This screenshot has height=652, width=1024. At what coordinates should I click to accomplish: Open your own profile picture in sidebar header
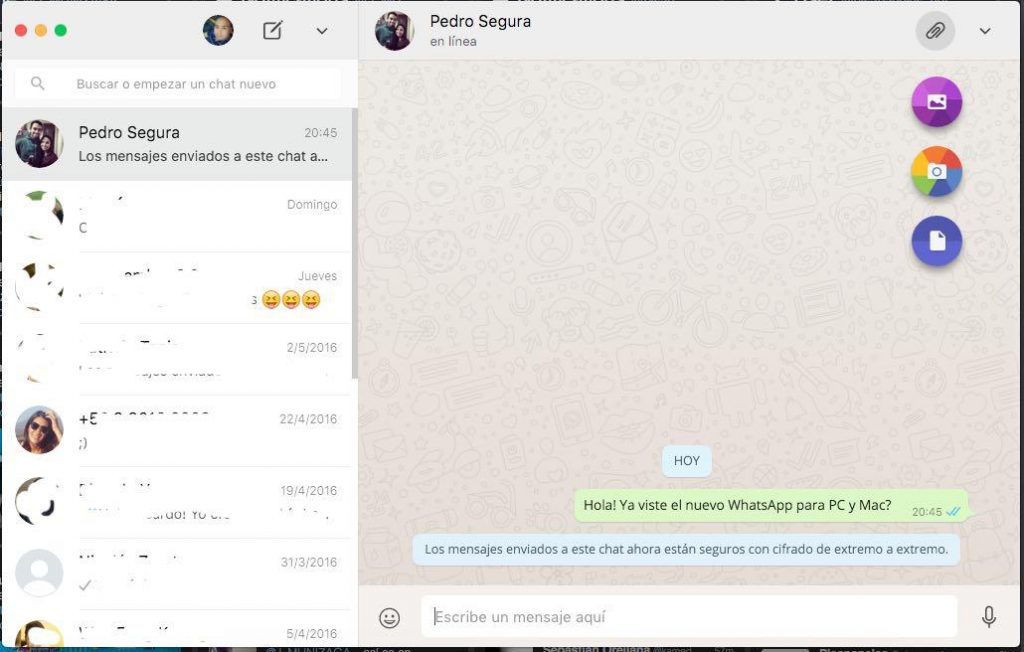point(218,30)
